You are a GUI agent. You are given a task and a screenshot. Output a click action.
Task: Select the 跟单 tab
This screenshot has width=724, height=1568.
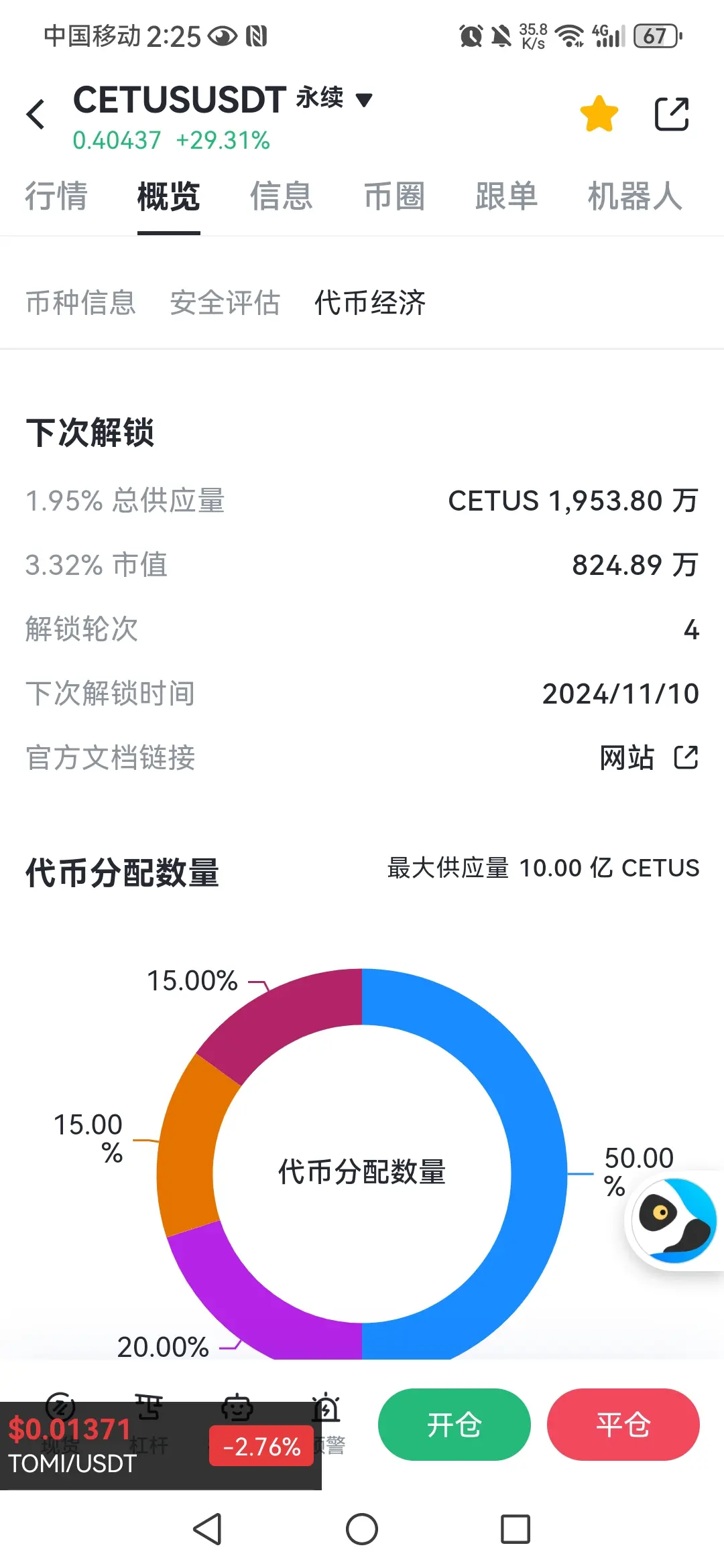[507, 196]
